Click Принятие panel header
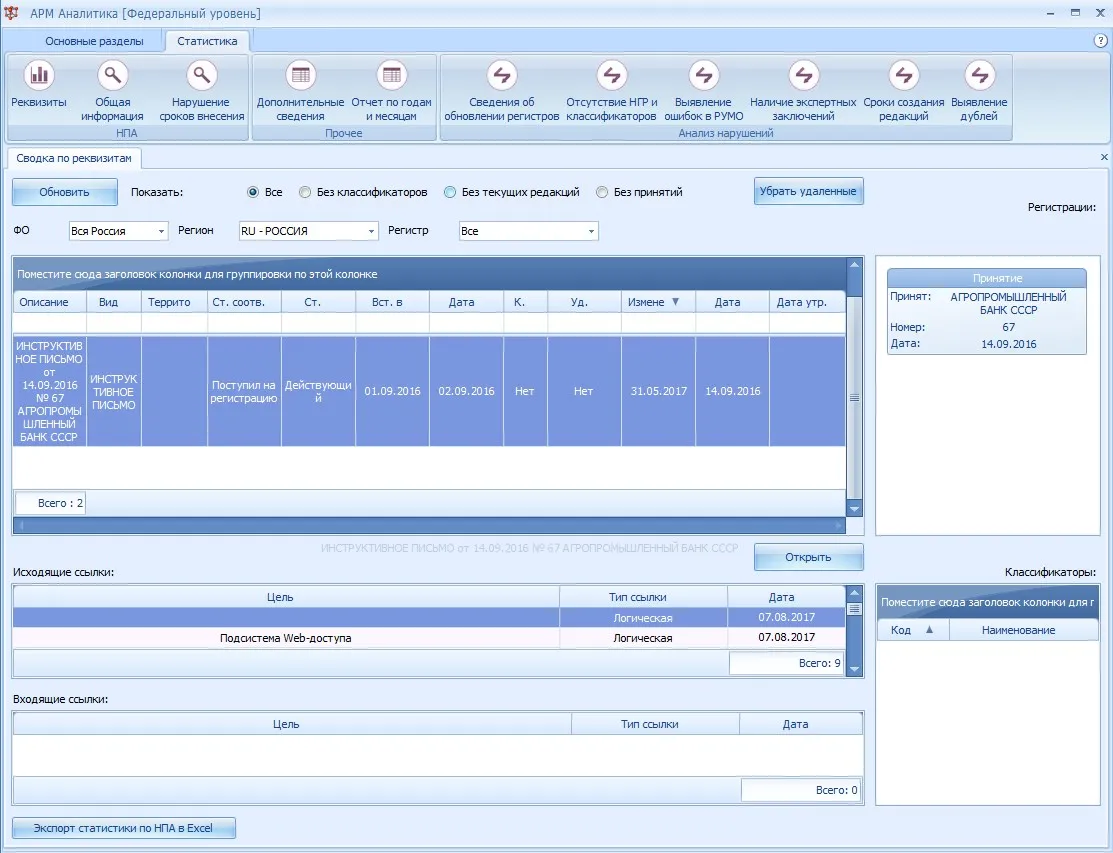The width and height of the screenshot is (1113, 853). coord(987,278)
